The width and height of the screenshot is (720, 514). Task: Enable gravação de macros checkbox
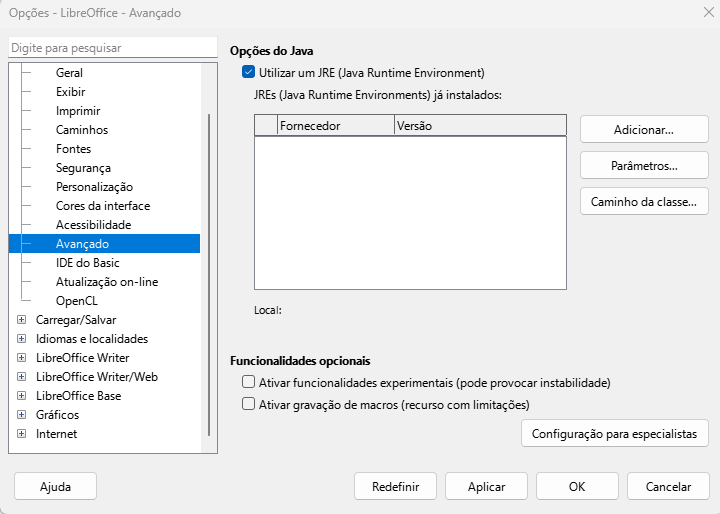(x=248, y=404)
